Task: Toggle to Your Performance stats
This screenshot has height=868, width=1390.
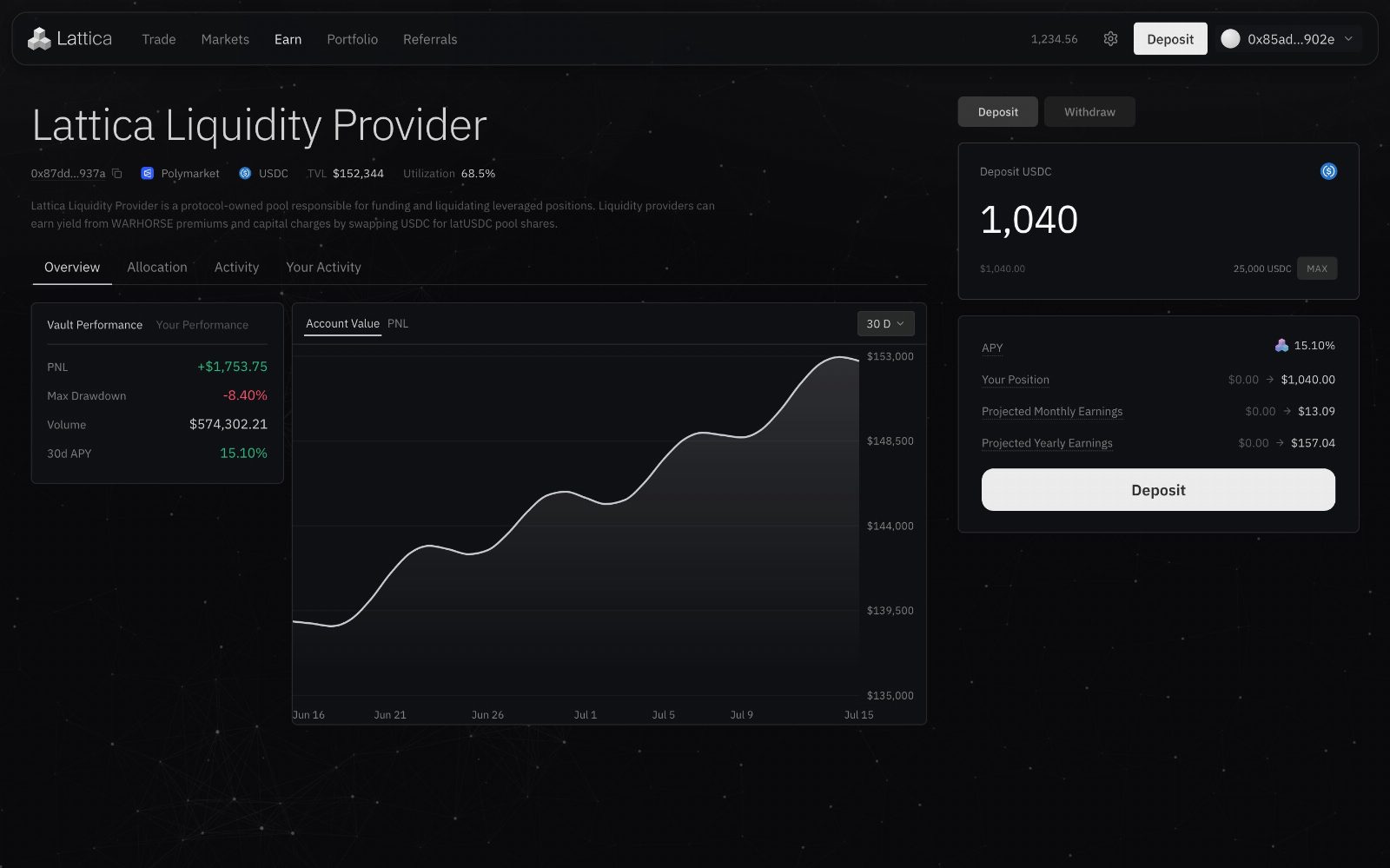Action: [202, 325]
